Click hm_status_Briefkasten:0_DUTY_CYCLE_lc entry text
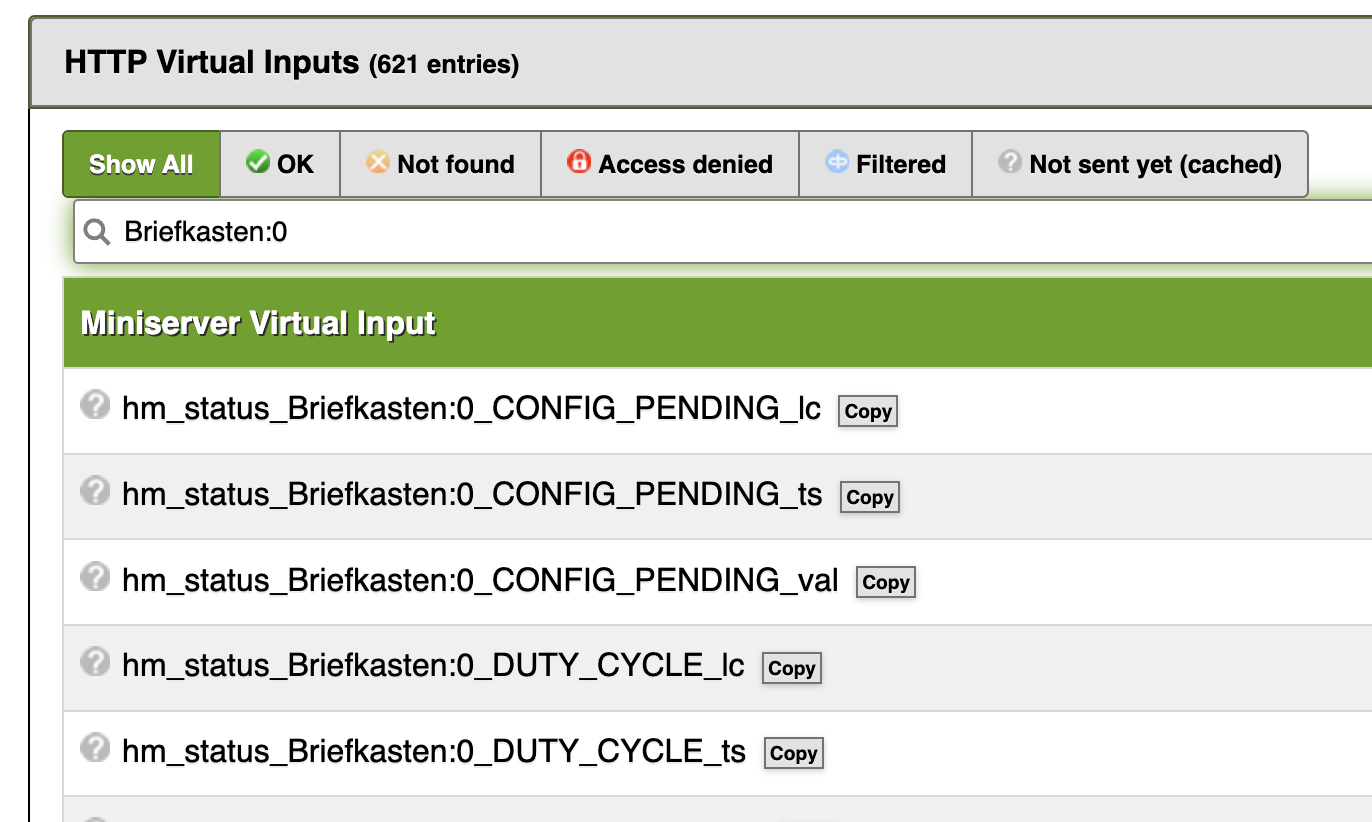Viewport: 1372px width, 822px height. (x=433, y=665)
